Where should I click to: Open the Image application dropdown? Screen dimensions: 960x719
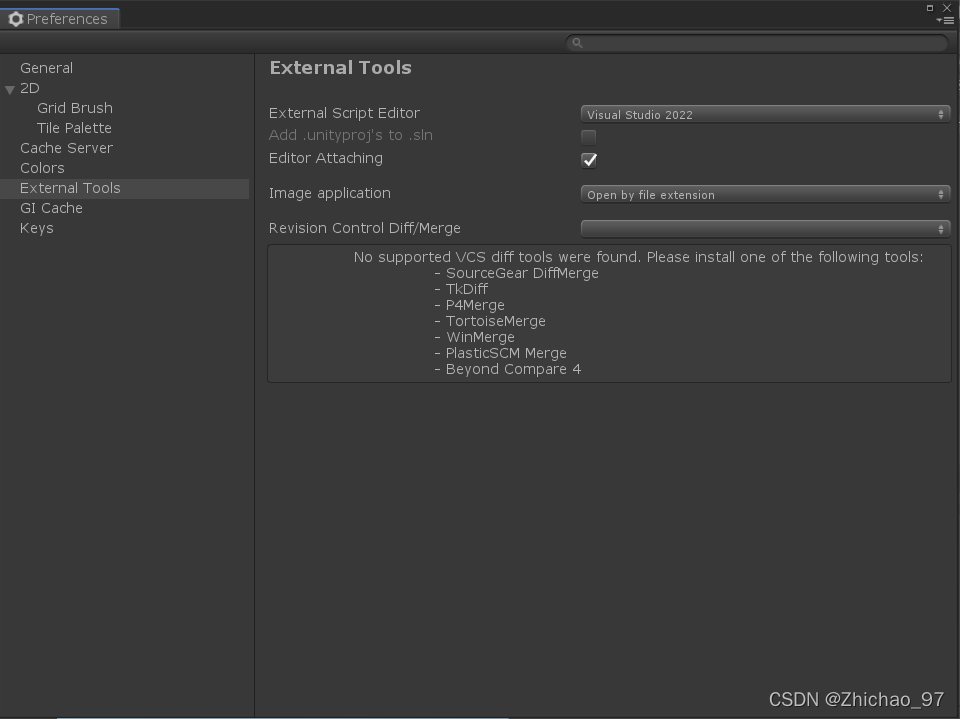(x=764, y=194)
